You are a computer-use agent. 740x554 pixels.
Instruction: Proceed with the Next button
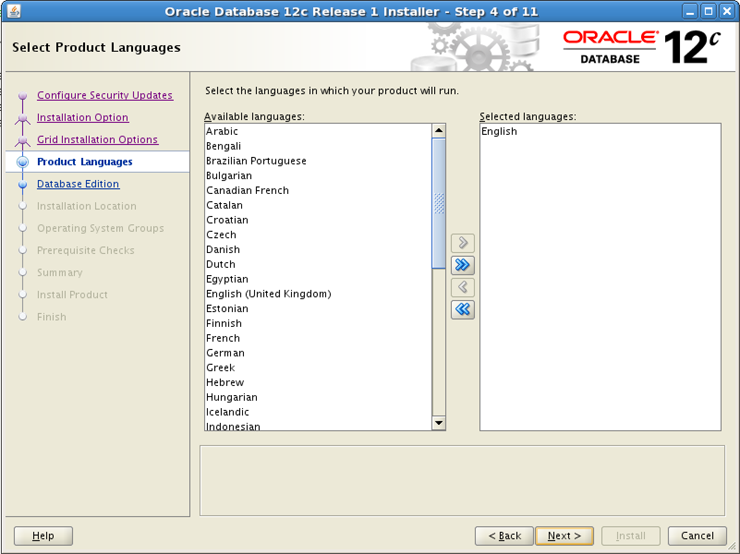[x=564, y=536]
